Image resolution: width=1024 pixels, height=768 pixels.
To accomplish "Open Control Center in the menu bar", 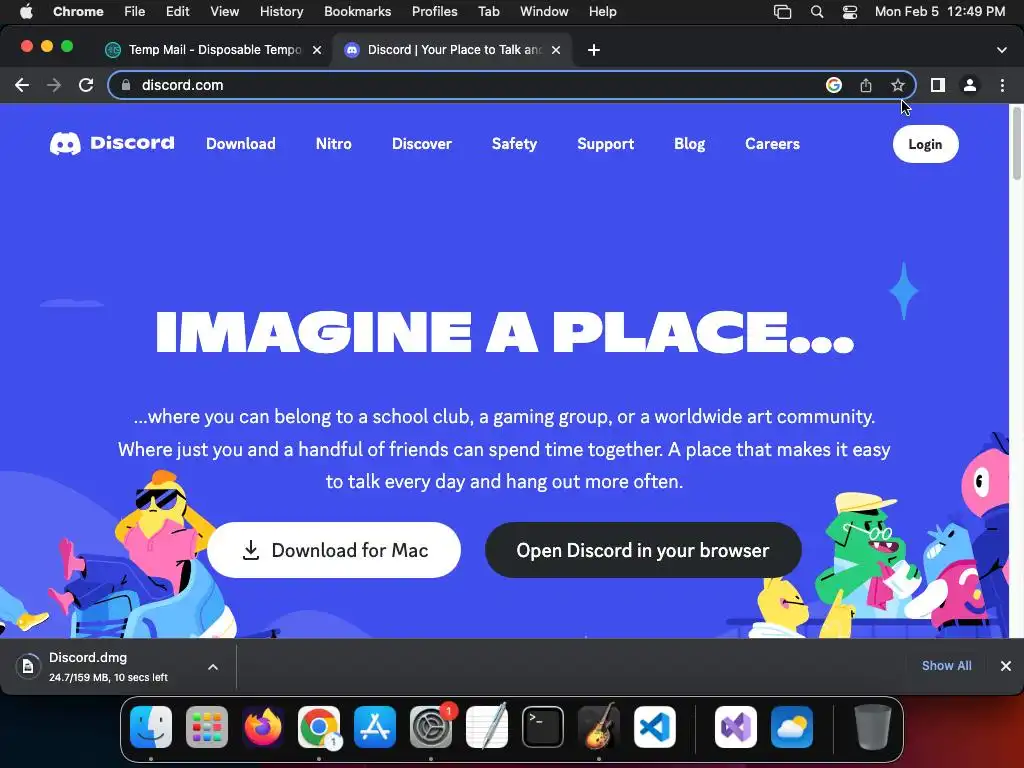I will click(850, 12).
